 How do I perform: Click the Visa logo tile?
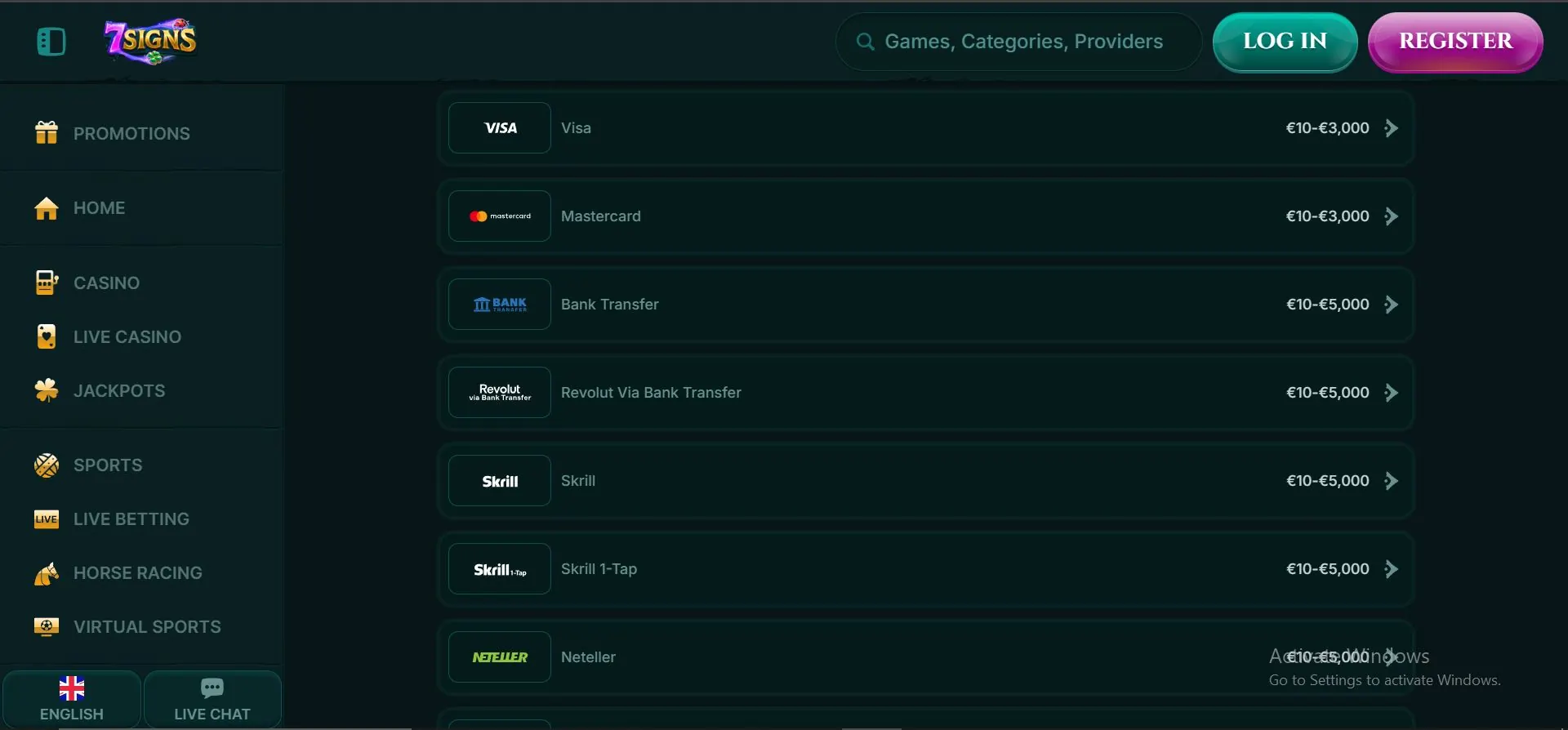click(x=500, y=127)
